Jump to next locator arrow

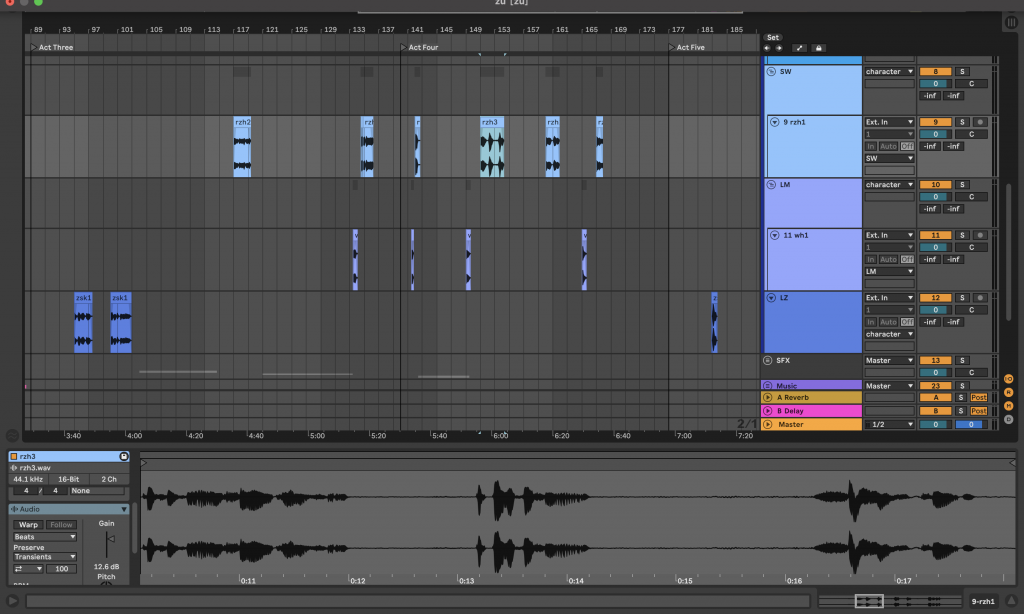pos(778,48)
